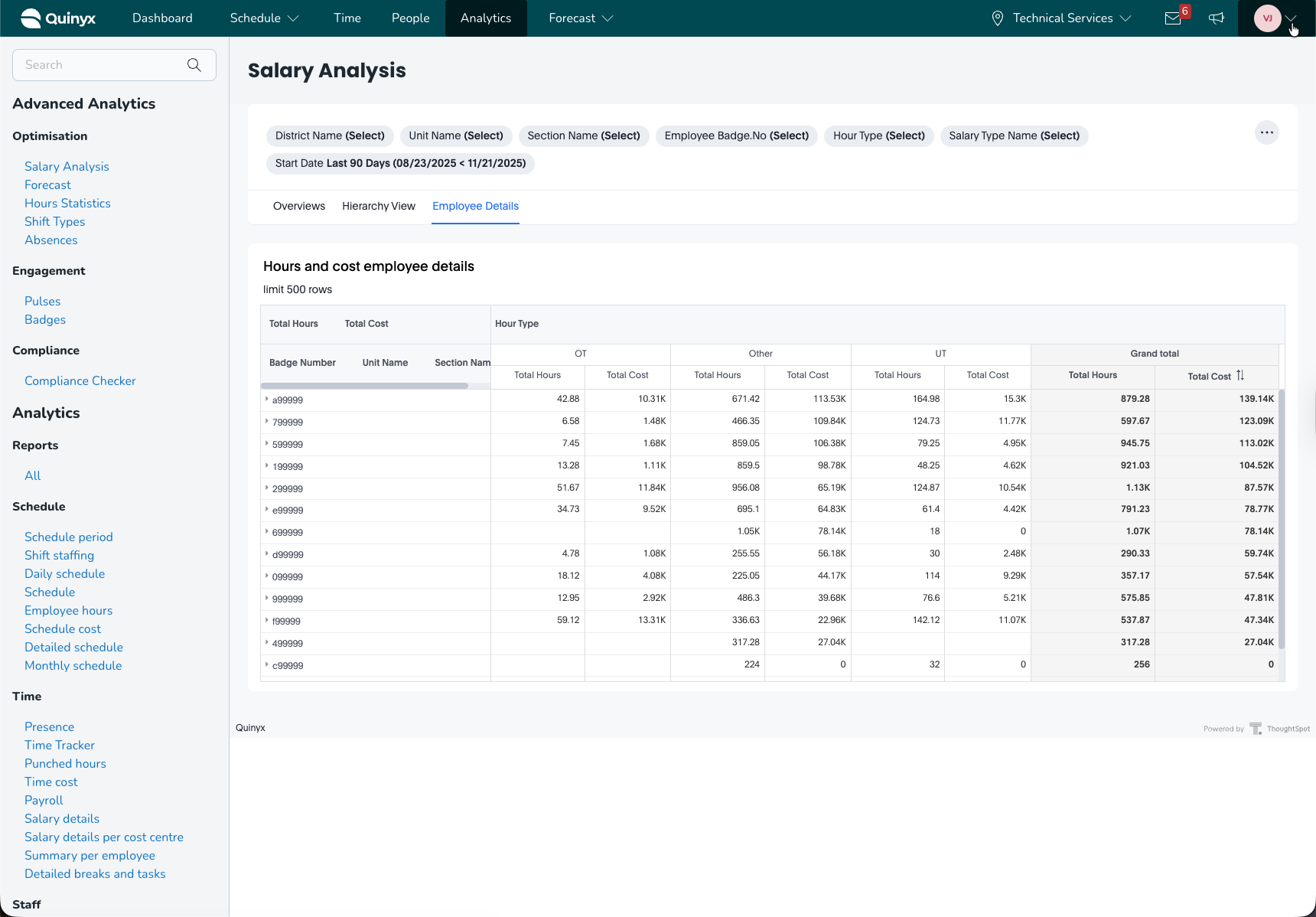Screen dimensions: 1316x917
Task: Click the horizontal table scrollbar
Action: [x=365, y=386]
